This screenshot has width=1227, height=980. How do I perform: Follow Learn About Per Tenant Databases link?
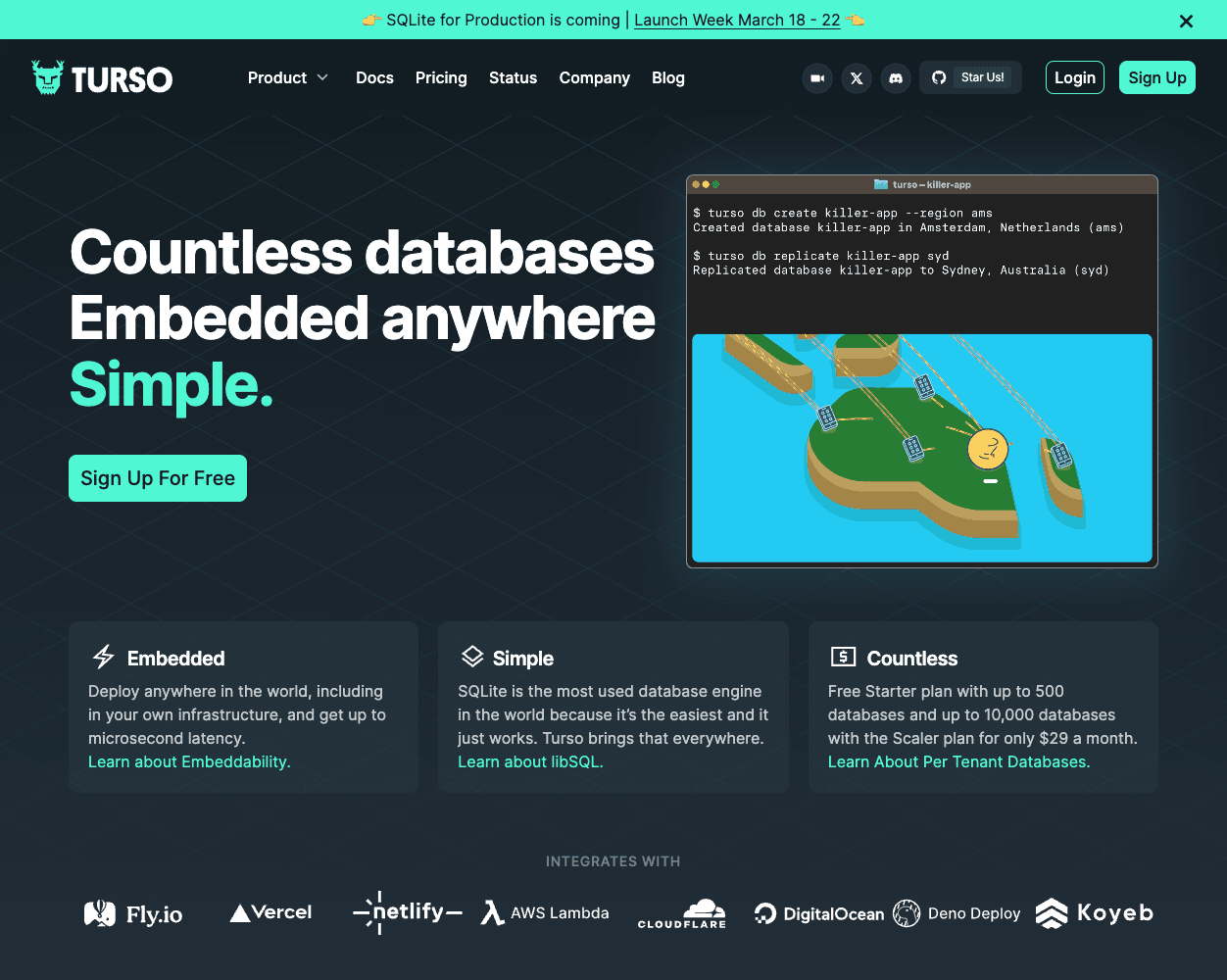tap(959, 761)
